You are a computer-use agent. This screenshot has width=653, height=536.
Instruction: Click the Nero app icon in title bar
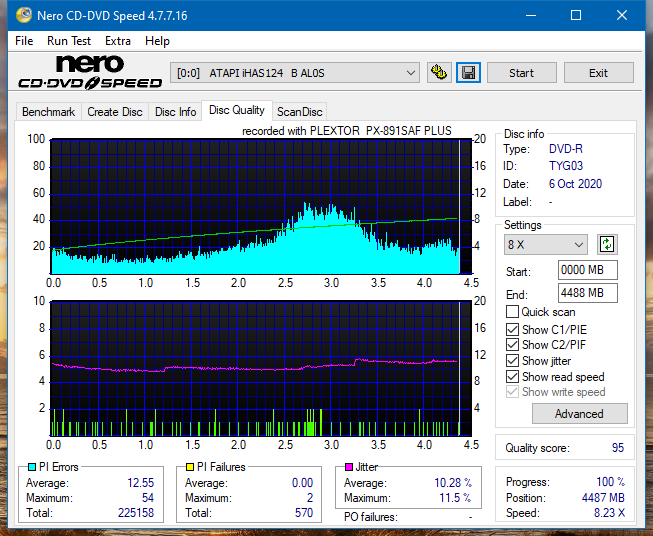(x=23, y=15)
